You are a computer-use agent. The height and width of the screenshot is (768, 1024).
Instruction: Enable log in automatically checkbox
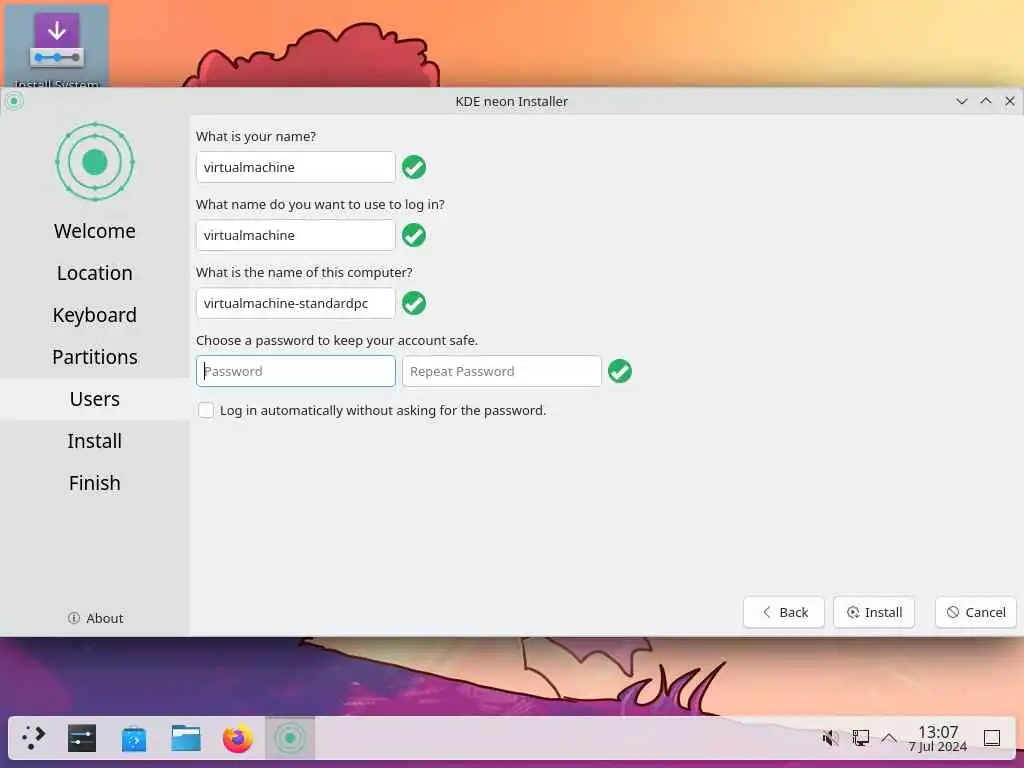[x=206, y=410]
